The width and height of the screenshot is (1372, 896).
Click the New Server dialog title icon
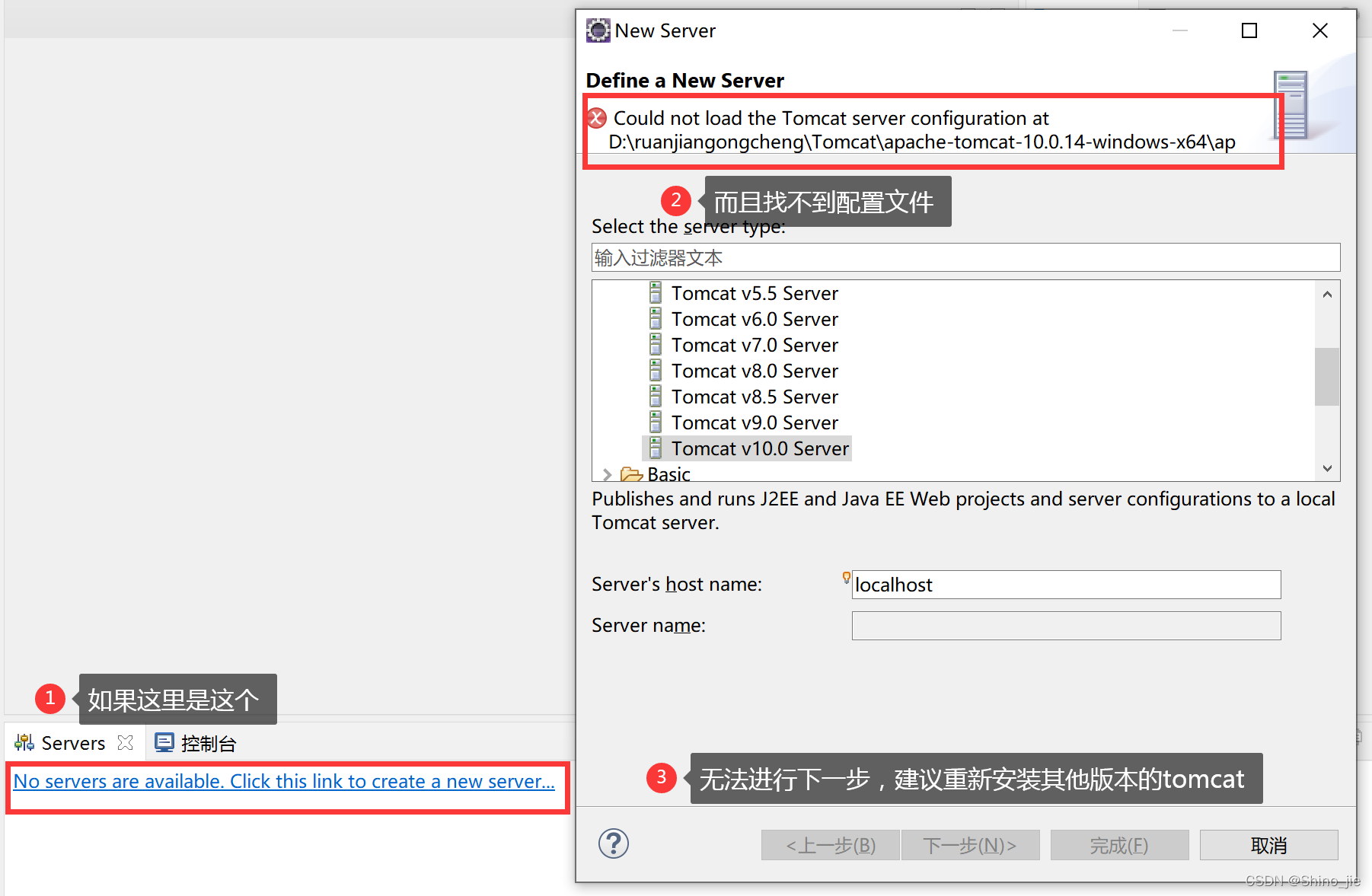[598, 30]
